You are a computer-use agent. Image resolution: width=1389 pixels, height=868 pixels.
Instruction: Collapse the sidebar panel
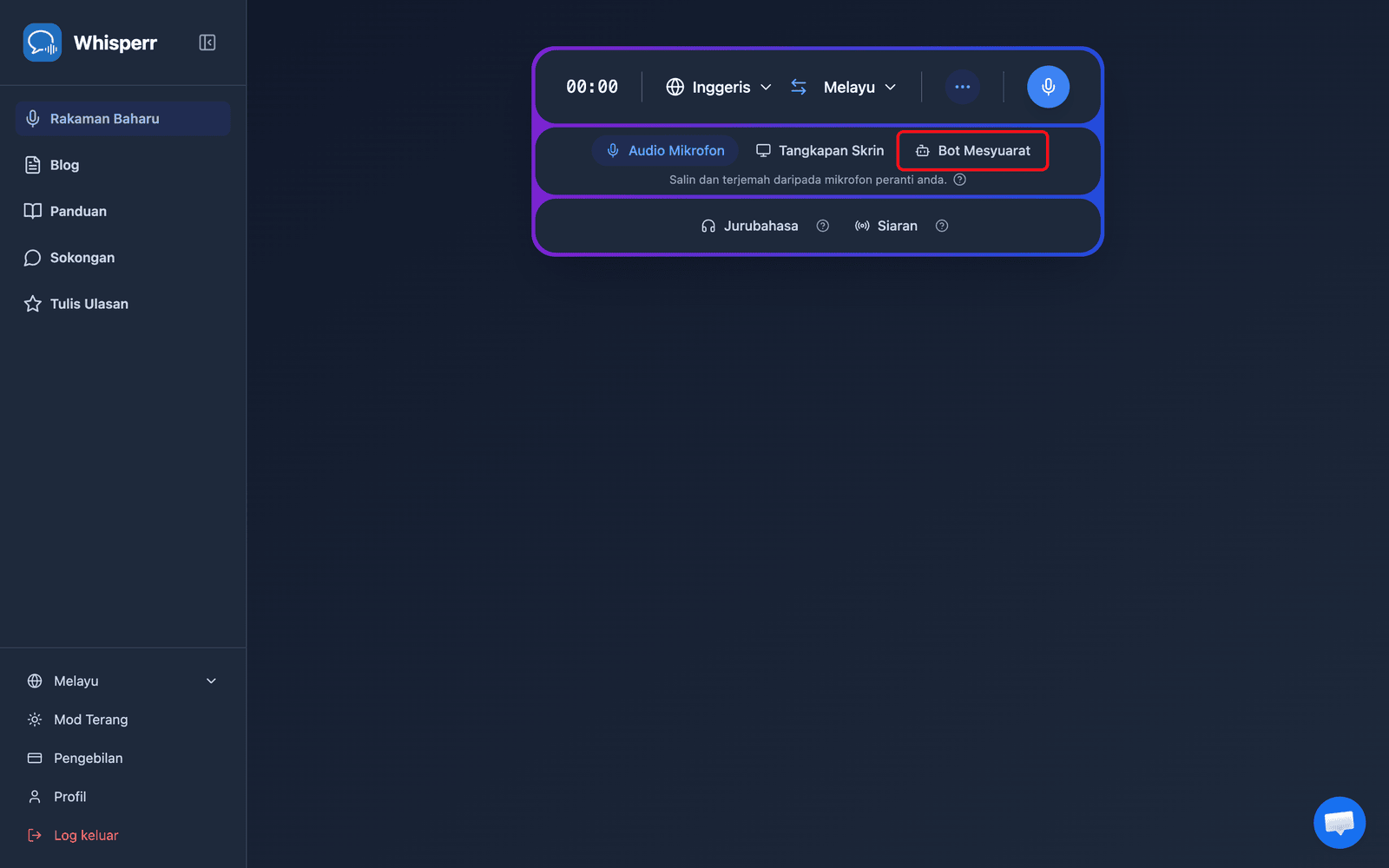207,43
